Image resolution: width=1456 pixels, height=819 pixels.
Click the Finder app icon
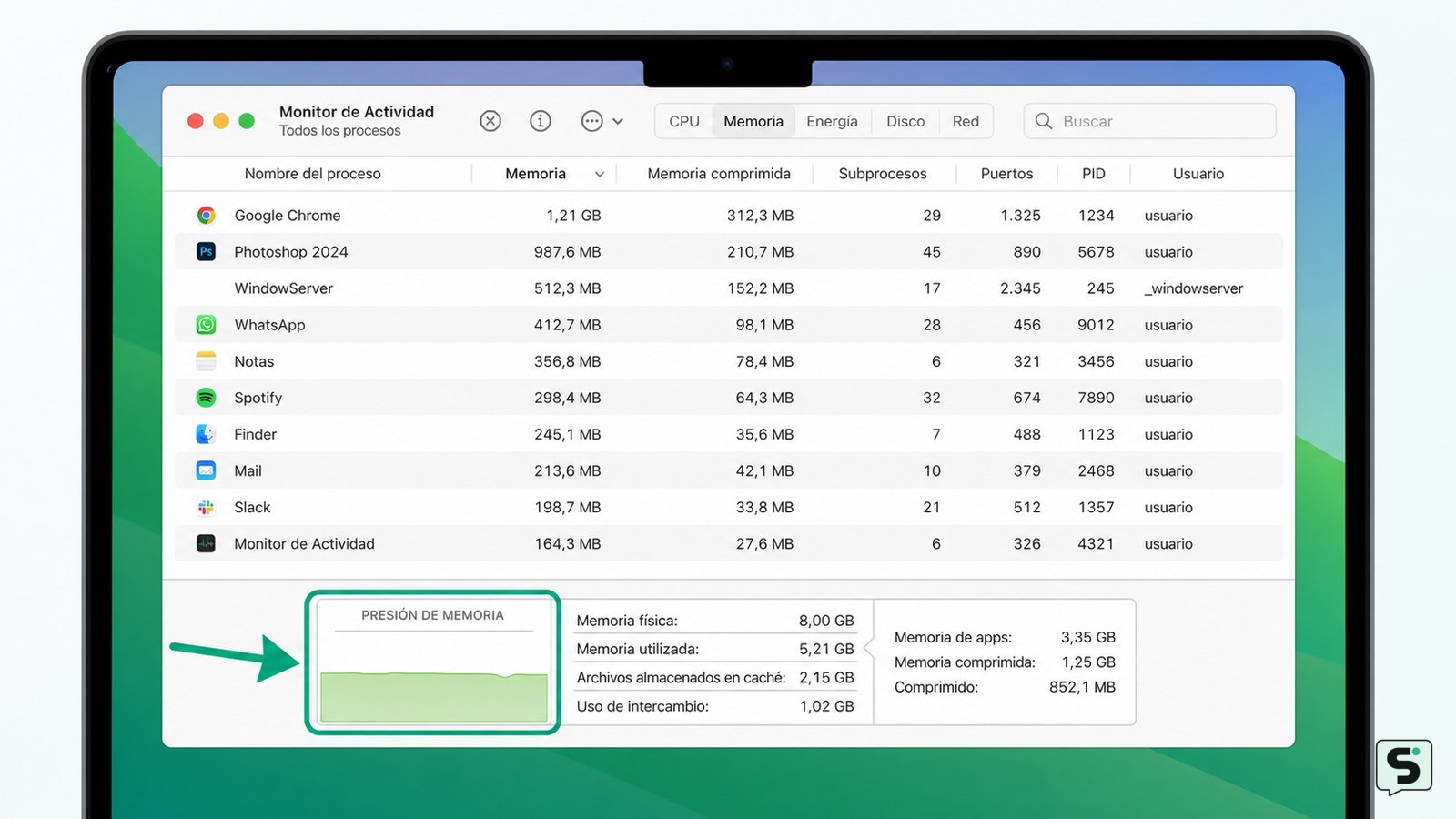[x=207, y=434]
